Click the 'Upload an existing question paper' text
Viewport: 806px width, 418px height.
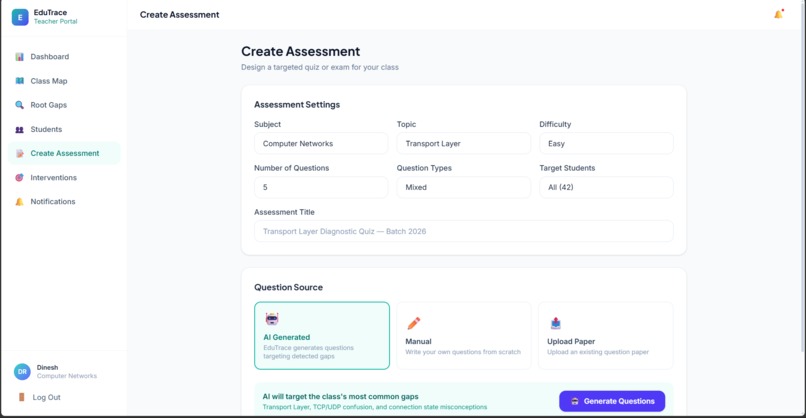tap(598, 352)
